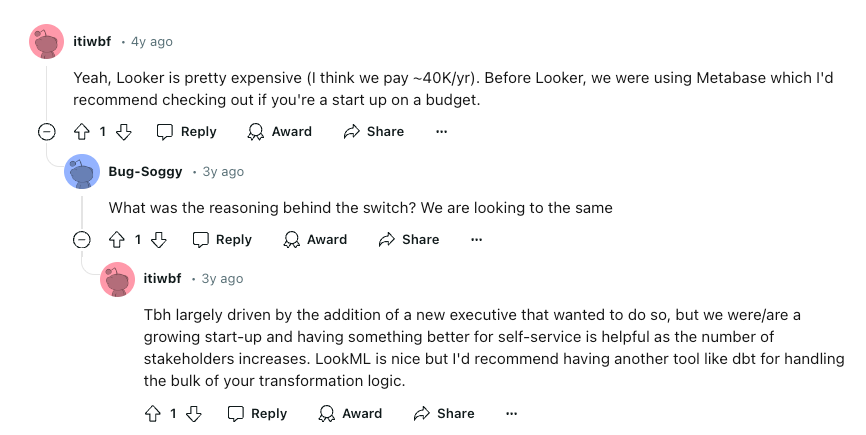
Task: Open Bug-Soggy's user profile link
Action: (145, 171)
